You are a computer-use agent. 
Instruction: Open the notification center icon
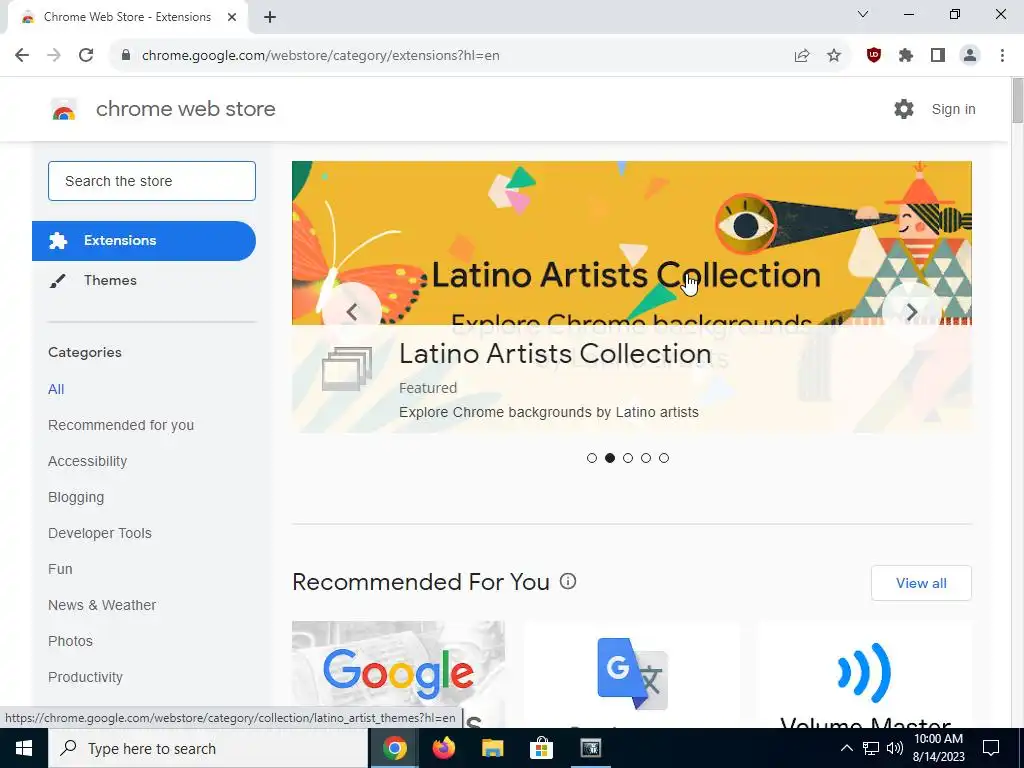coord(991,748)
